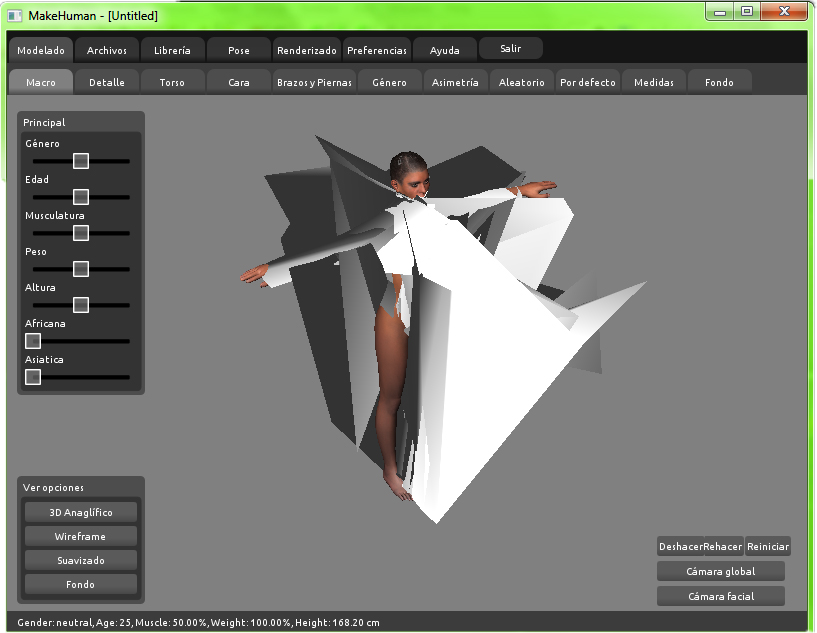Open the Medidas subtab
Image resolution: width=817 pixels, height=633 pixels.
(654, 82)
